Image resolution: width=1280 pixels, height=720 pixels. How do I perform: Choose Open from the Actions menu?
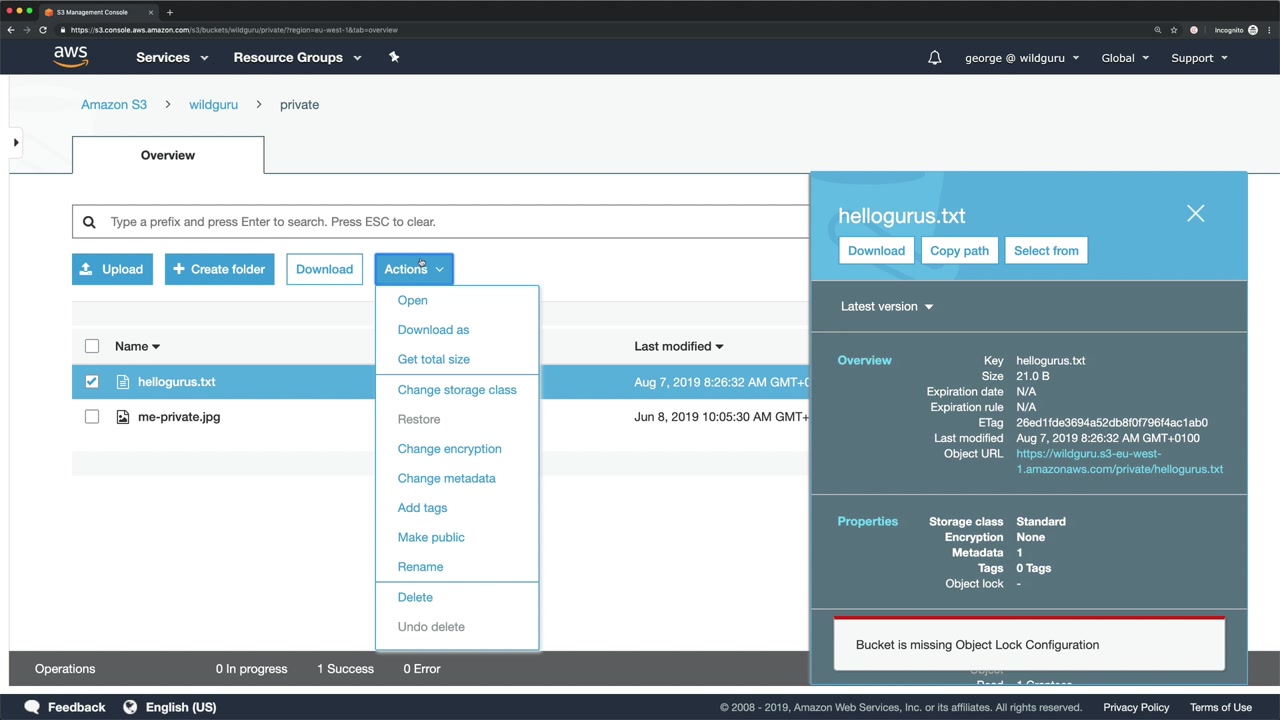[x=412, y=300]
